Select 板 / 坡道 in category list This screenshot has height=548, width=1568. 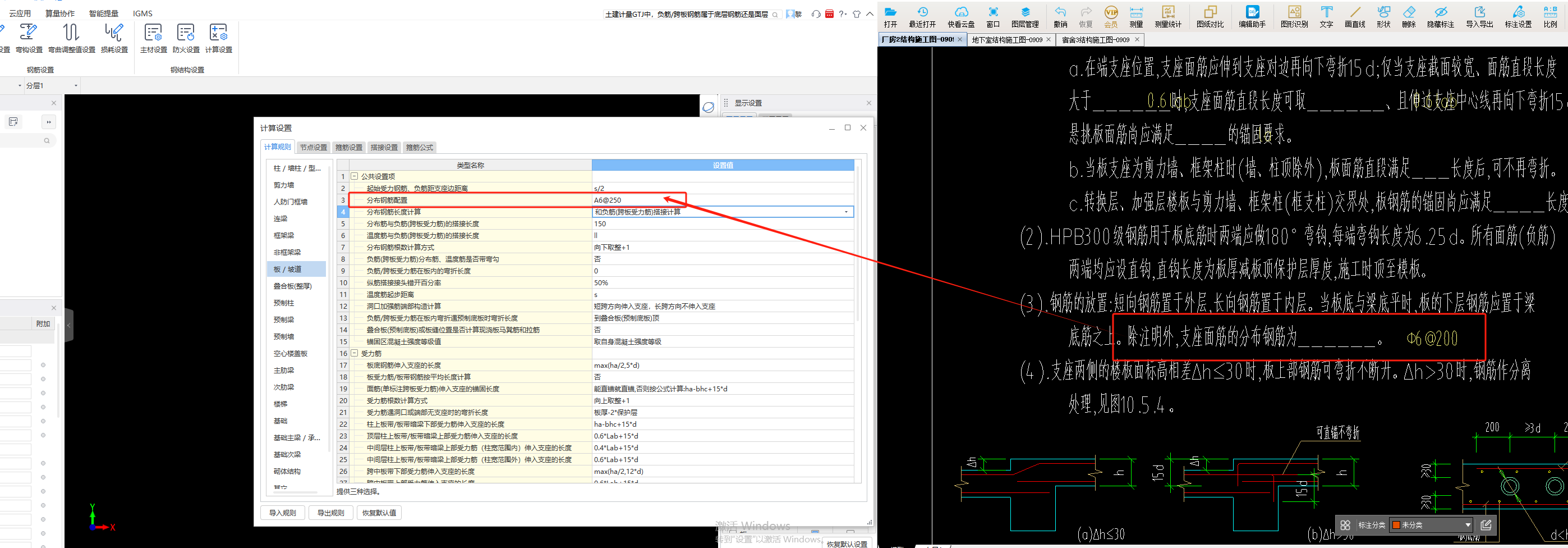[x=296, y=269]
